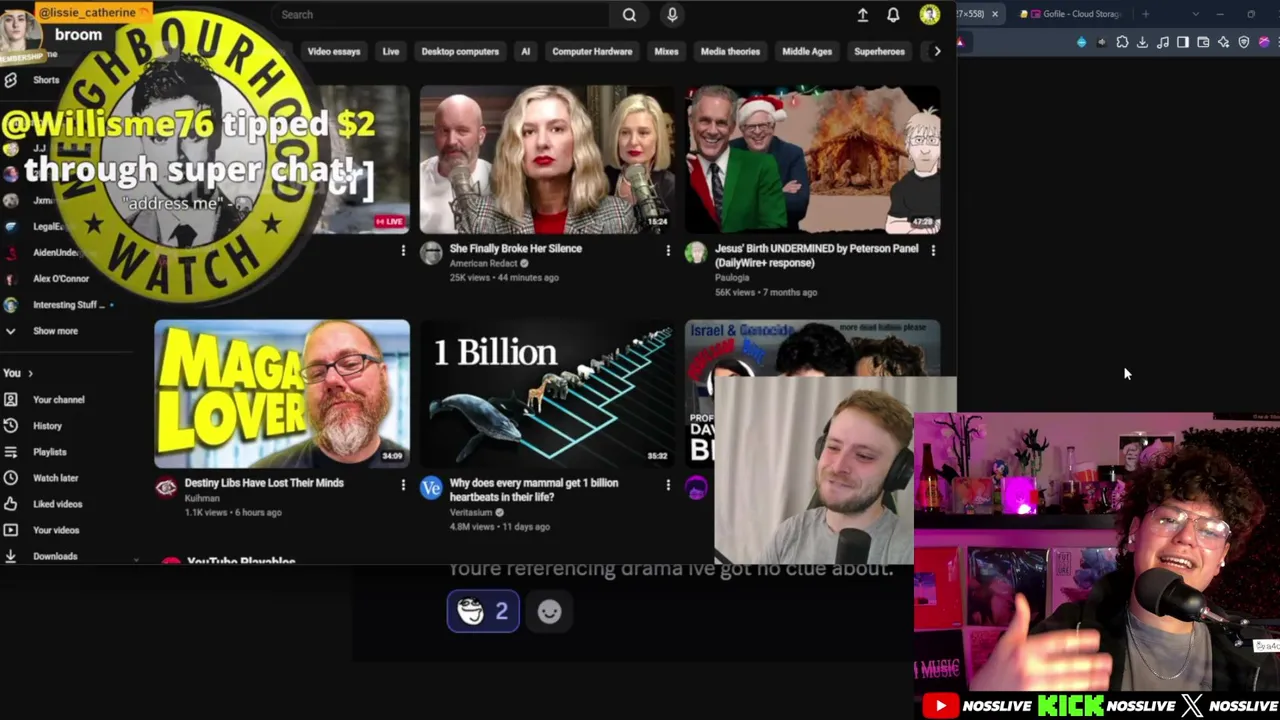
Task: Open the browser wallet icon
Action: pyautogui.click(x=1203, y=42)
